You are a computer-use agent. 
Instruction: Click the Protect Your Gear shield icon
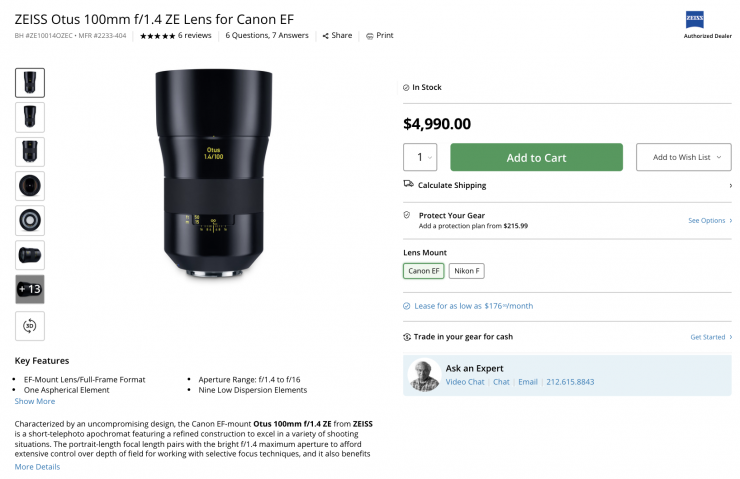(x=407, y=215)
